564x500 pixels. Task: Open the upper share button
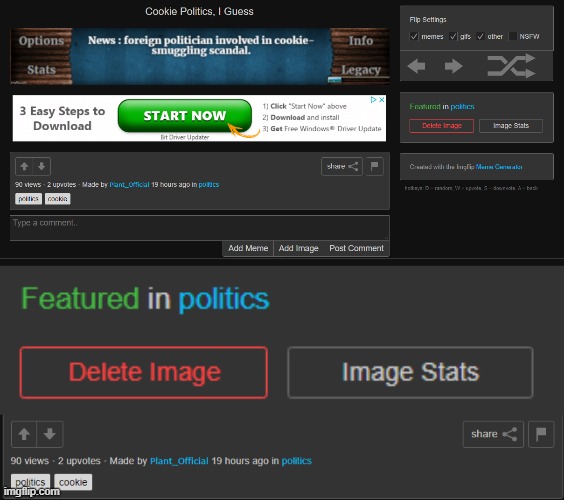[342, 166]
